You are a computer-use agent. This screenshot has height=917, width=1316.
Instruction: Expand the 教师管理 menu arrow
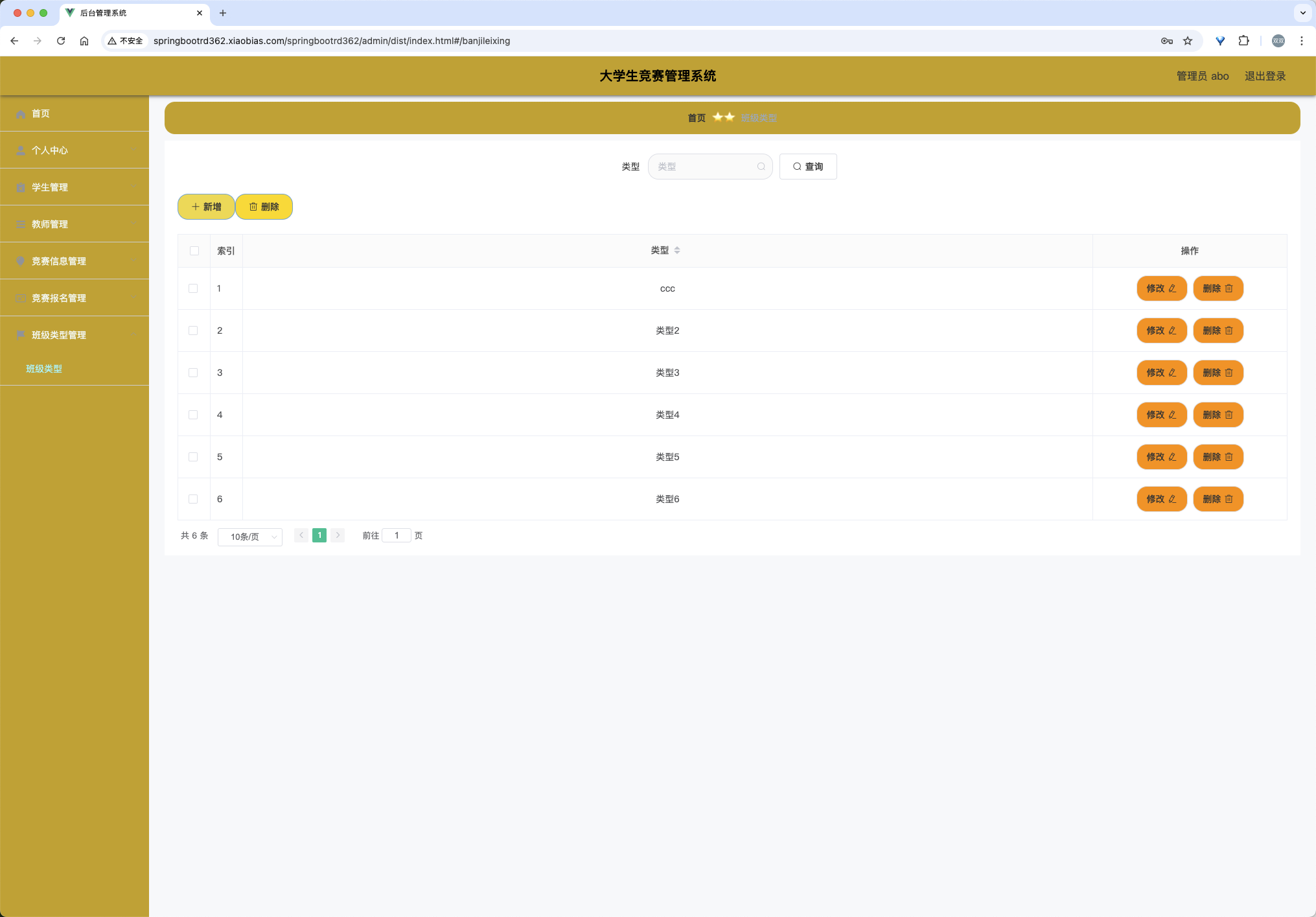click(132, 224)
